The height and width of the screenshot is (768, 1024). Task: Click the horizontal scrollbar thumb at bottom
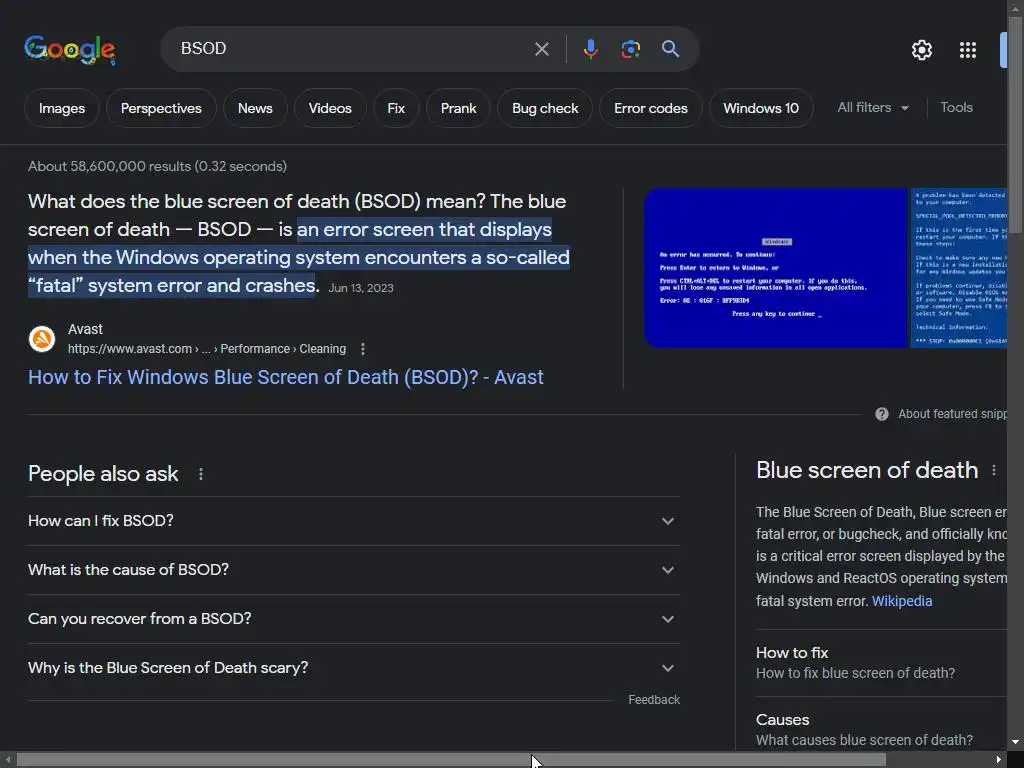pyautogui.click(x=451, y=760)
